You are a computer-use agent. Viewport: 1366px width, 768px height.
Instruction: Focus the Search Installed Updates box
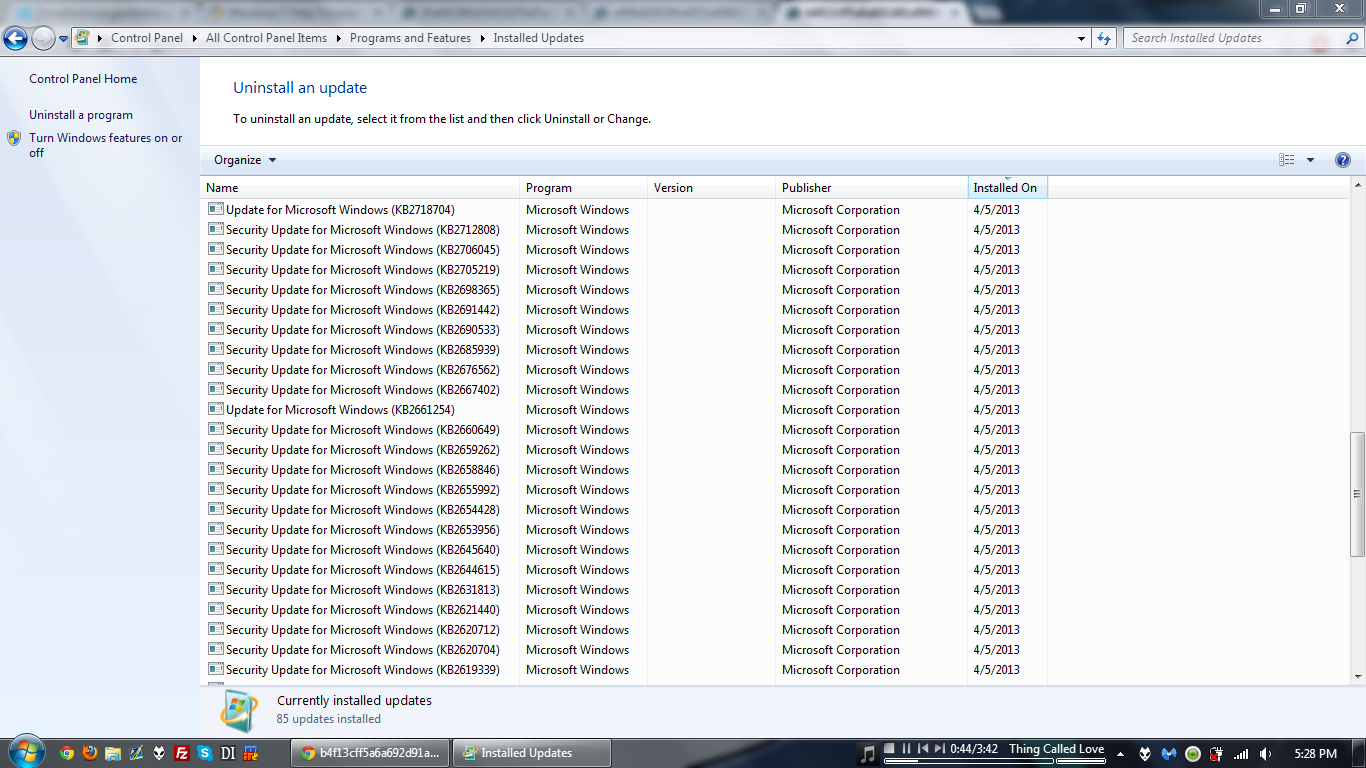click(x=1232, y=38)
